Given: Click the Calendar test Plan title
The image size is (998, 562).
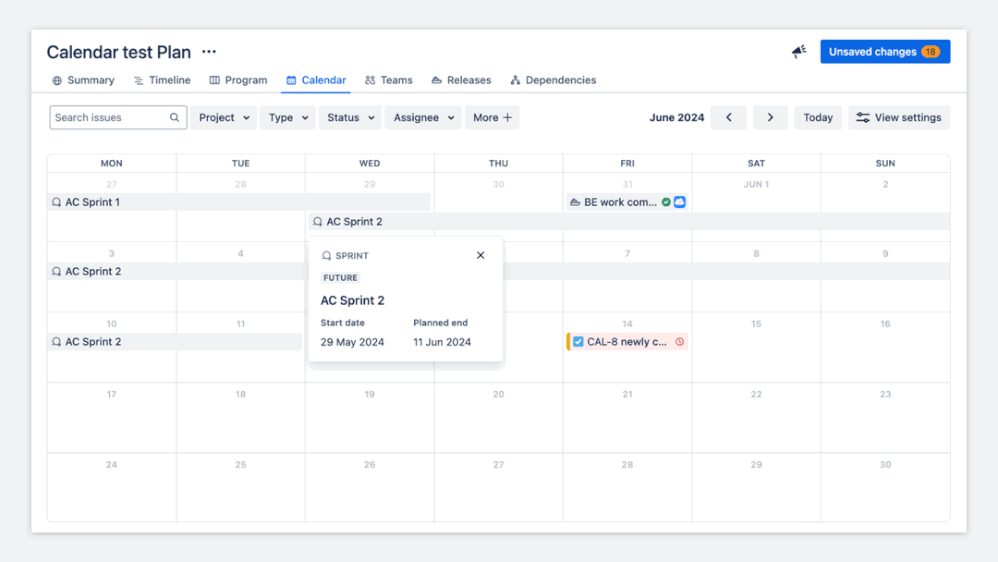Looking at the screenshot, I should 119,52.
